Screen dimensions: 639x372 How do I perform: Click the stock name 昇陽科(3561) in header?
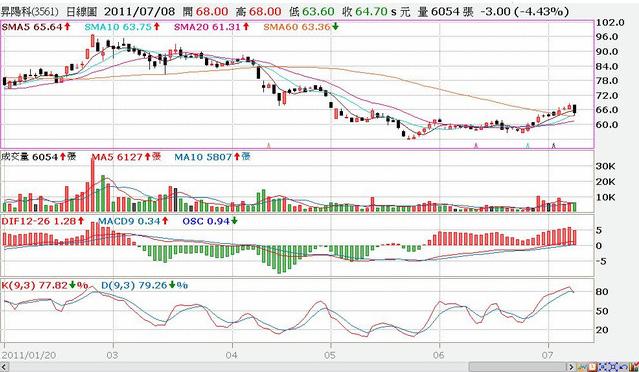[30, 11]
